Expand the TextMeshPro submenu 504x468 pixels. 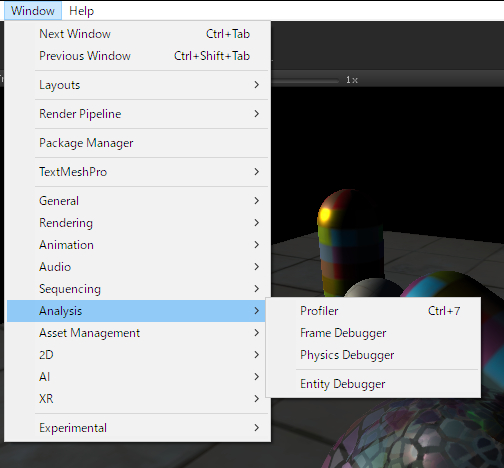click(x=137, y=172)
